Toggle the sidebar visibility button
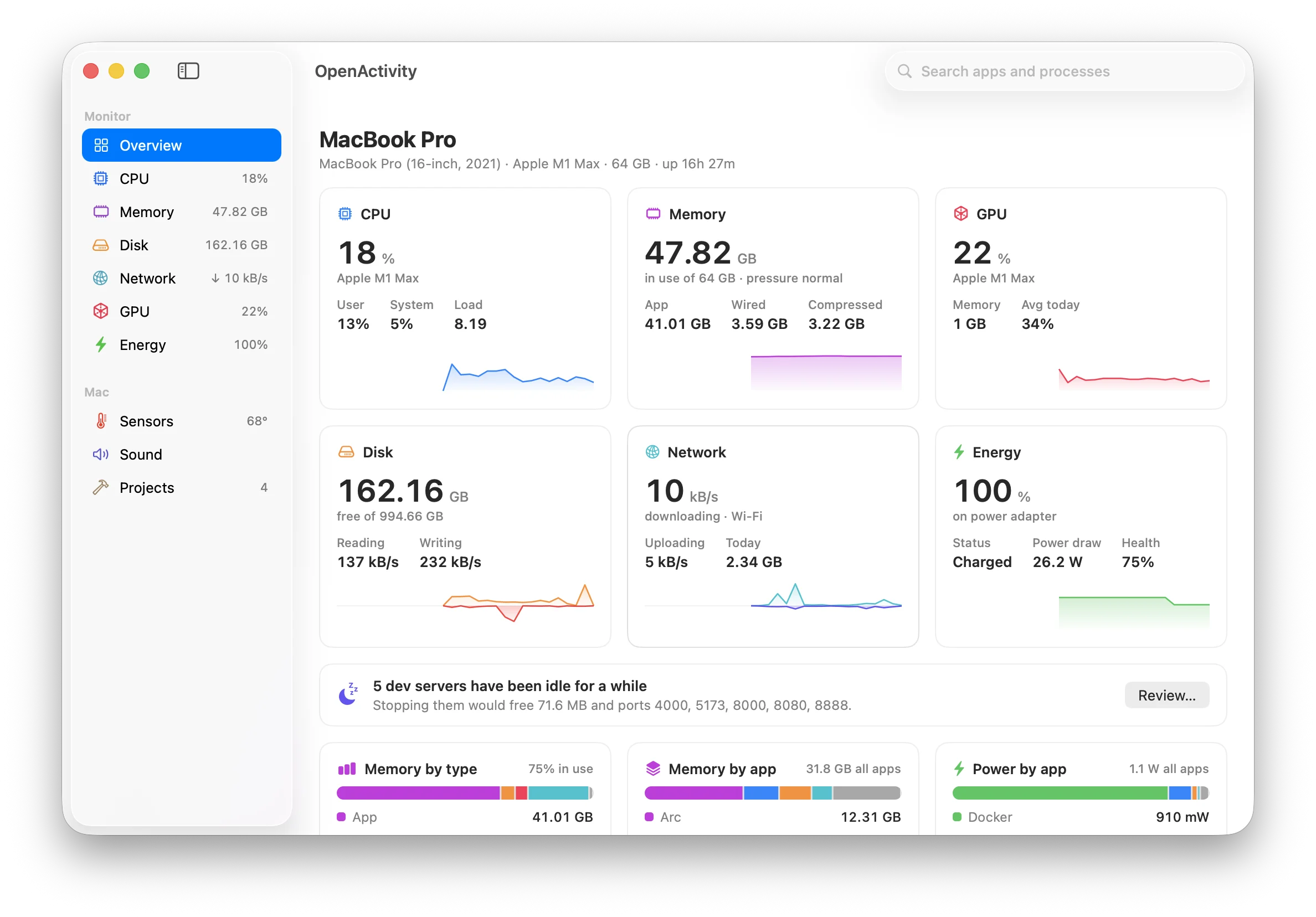 [x=188, y=71]
